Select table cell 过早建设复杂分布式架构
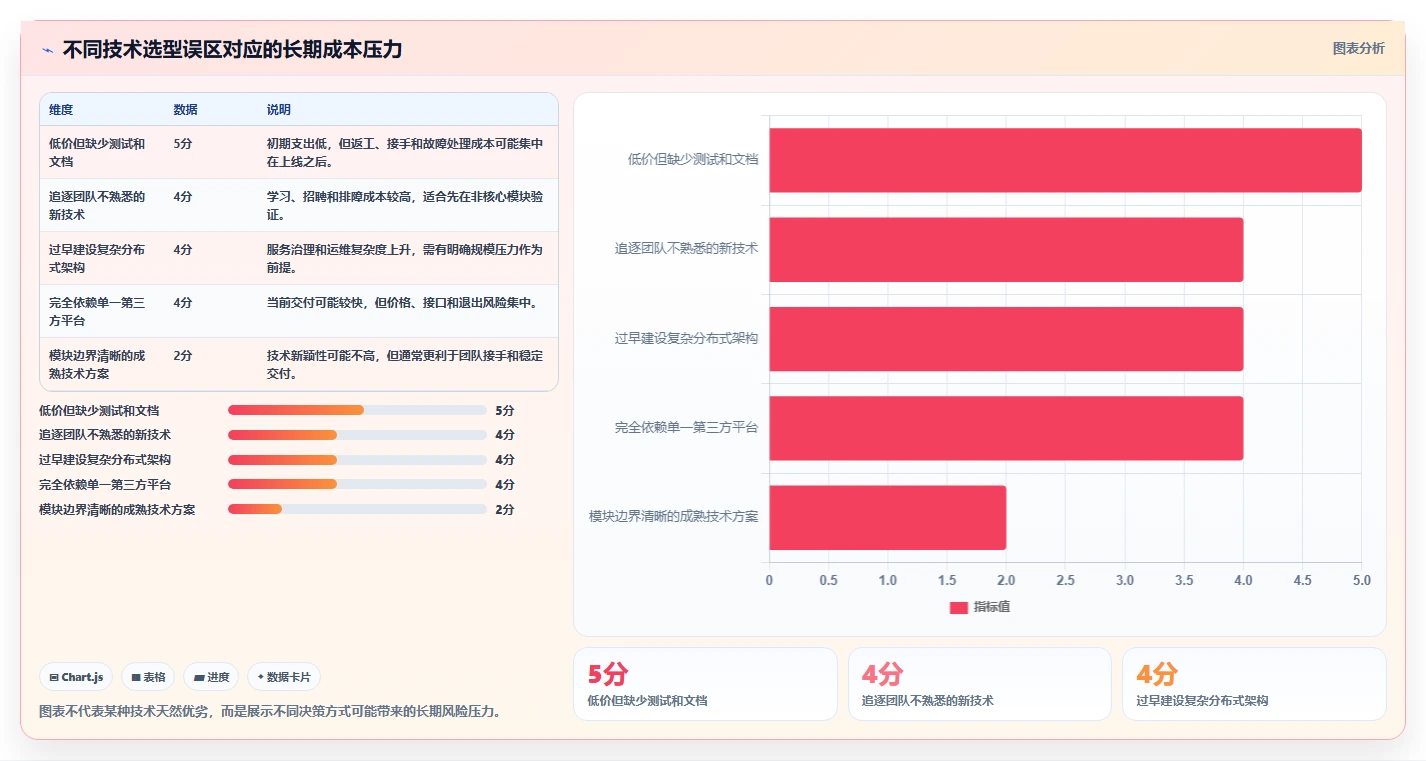1426x761 pixels. coord(100,258)
